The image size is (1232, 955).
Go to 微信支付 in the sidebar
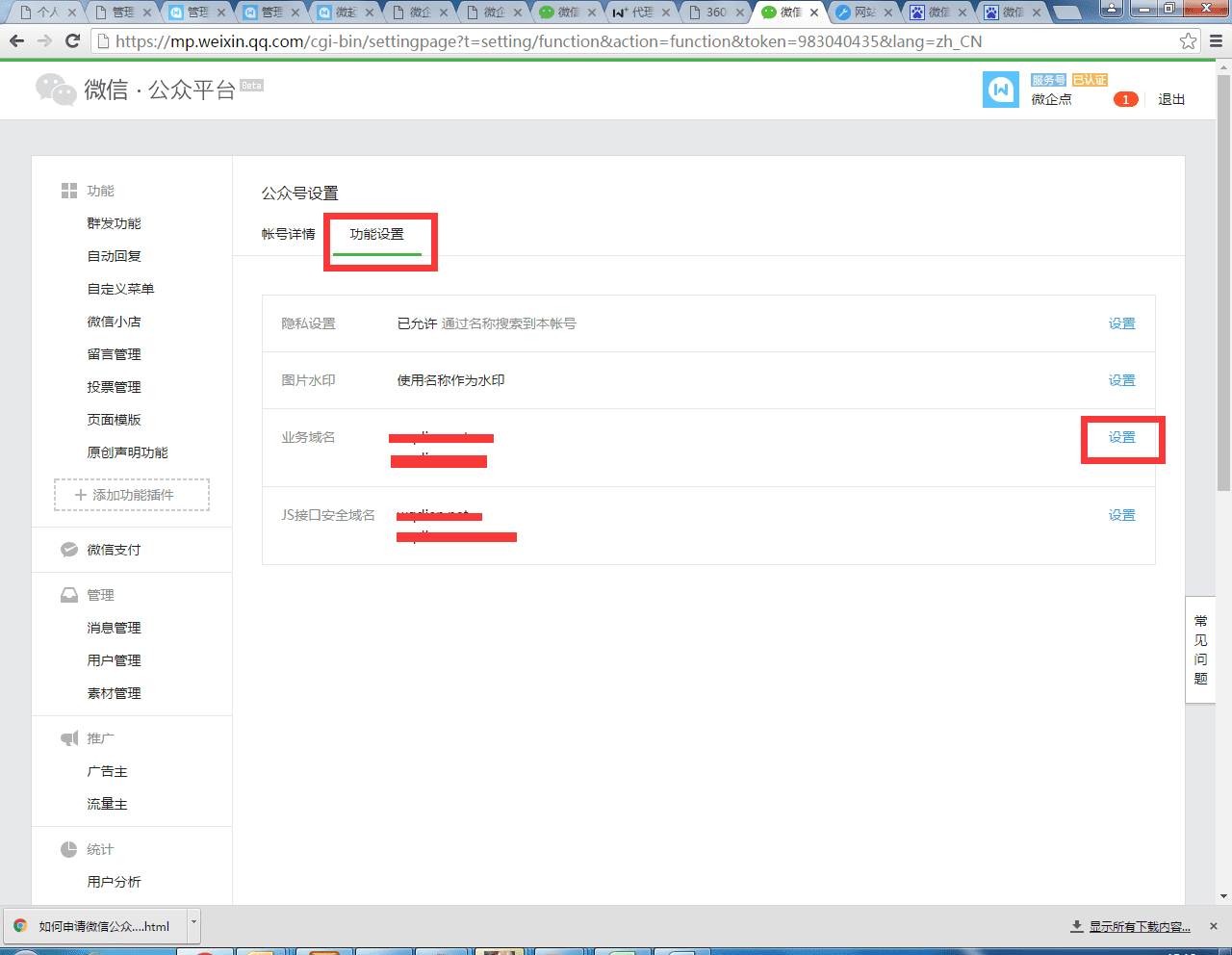coord(114,550)
